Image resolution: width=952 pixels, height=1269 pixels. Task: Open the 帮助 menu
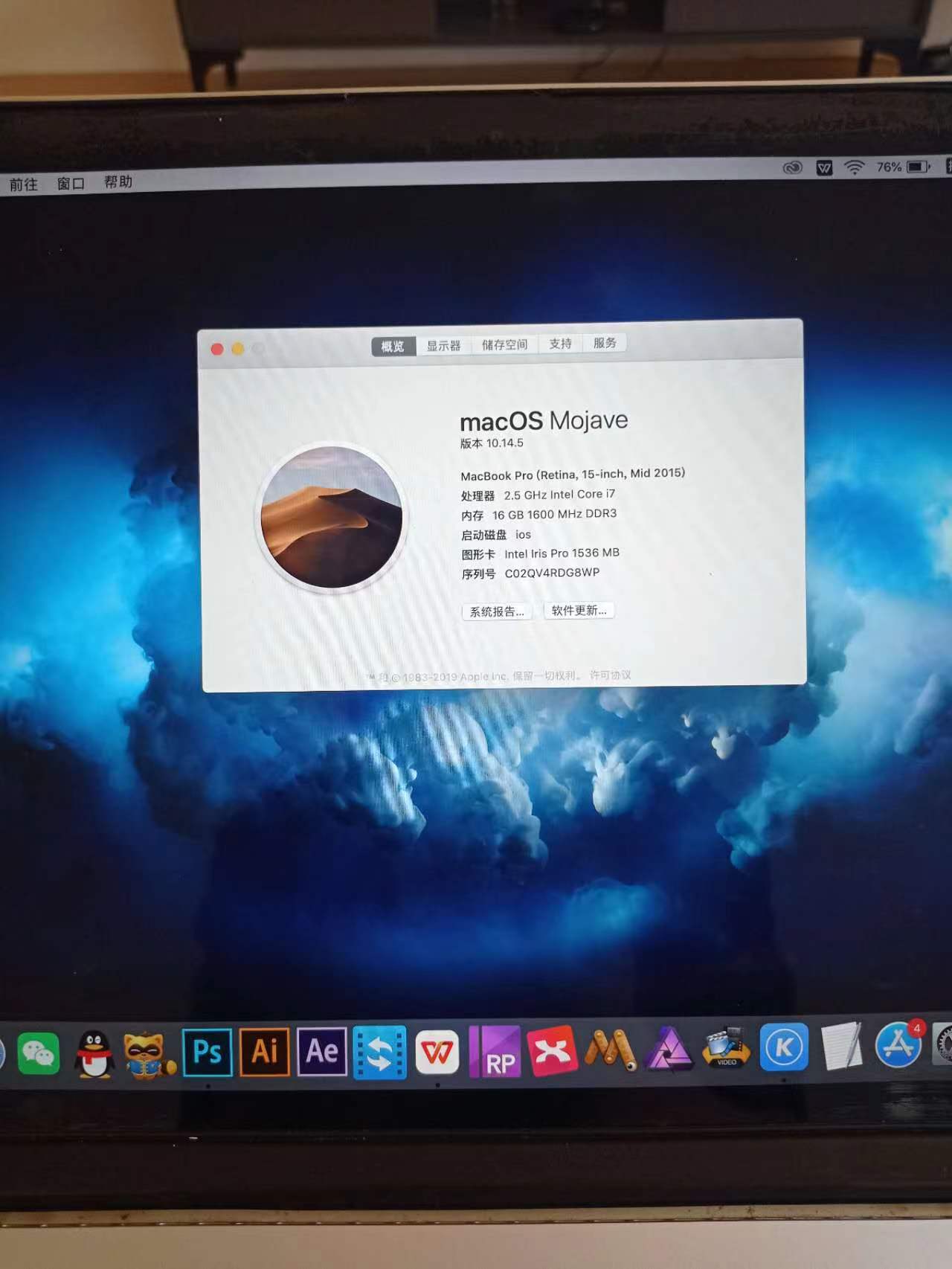(118, 181)
